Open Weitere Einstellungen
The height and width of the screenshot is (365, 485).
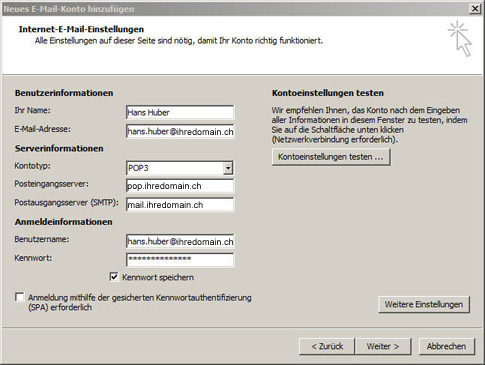[424, 304]
